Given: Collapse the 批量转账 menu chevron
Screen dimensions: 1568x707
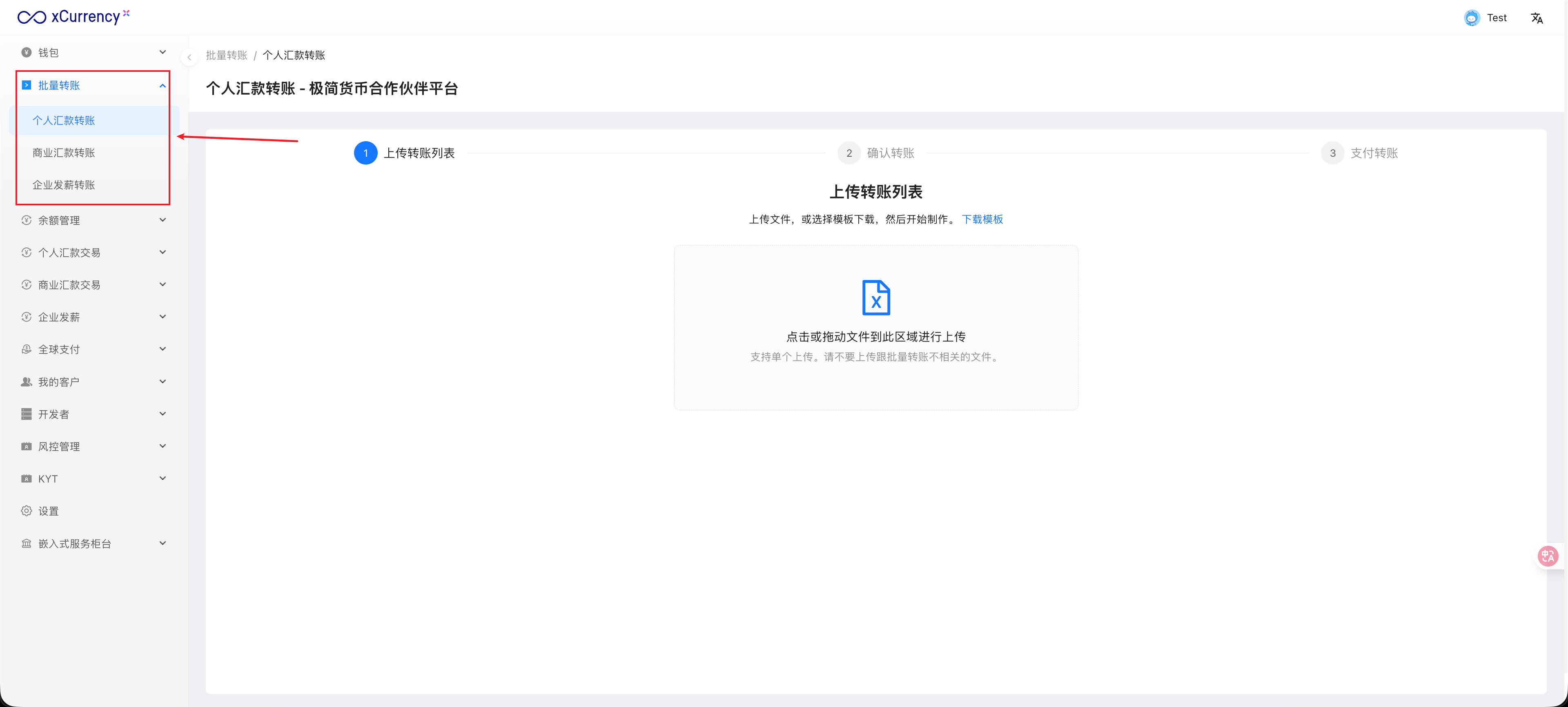Looking at the screenshot, I should pyautogui.click(x=163, y=86).
